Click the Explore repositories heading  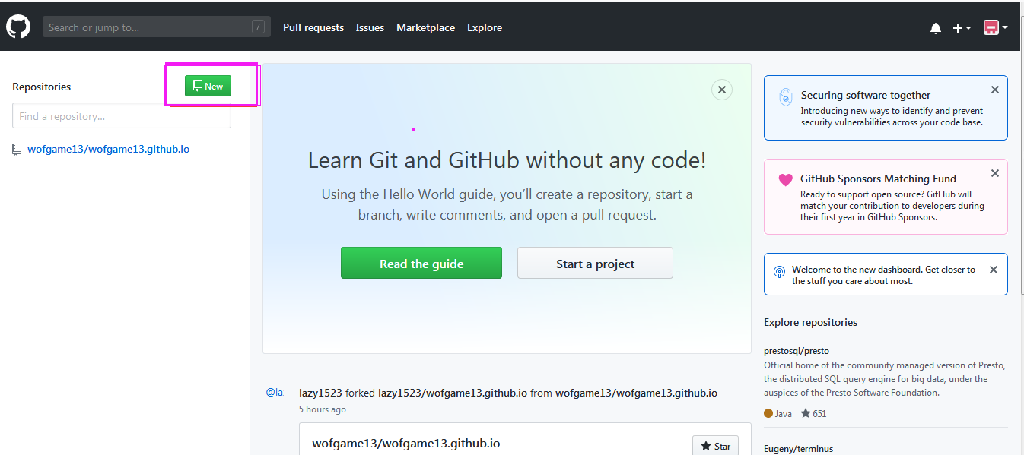tap(810, 322)
